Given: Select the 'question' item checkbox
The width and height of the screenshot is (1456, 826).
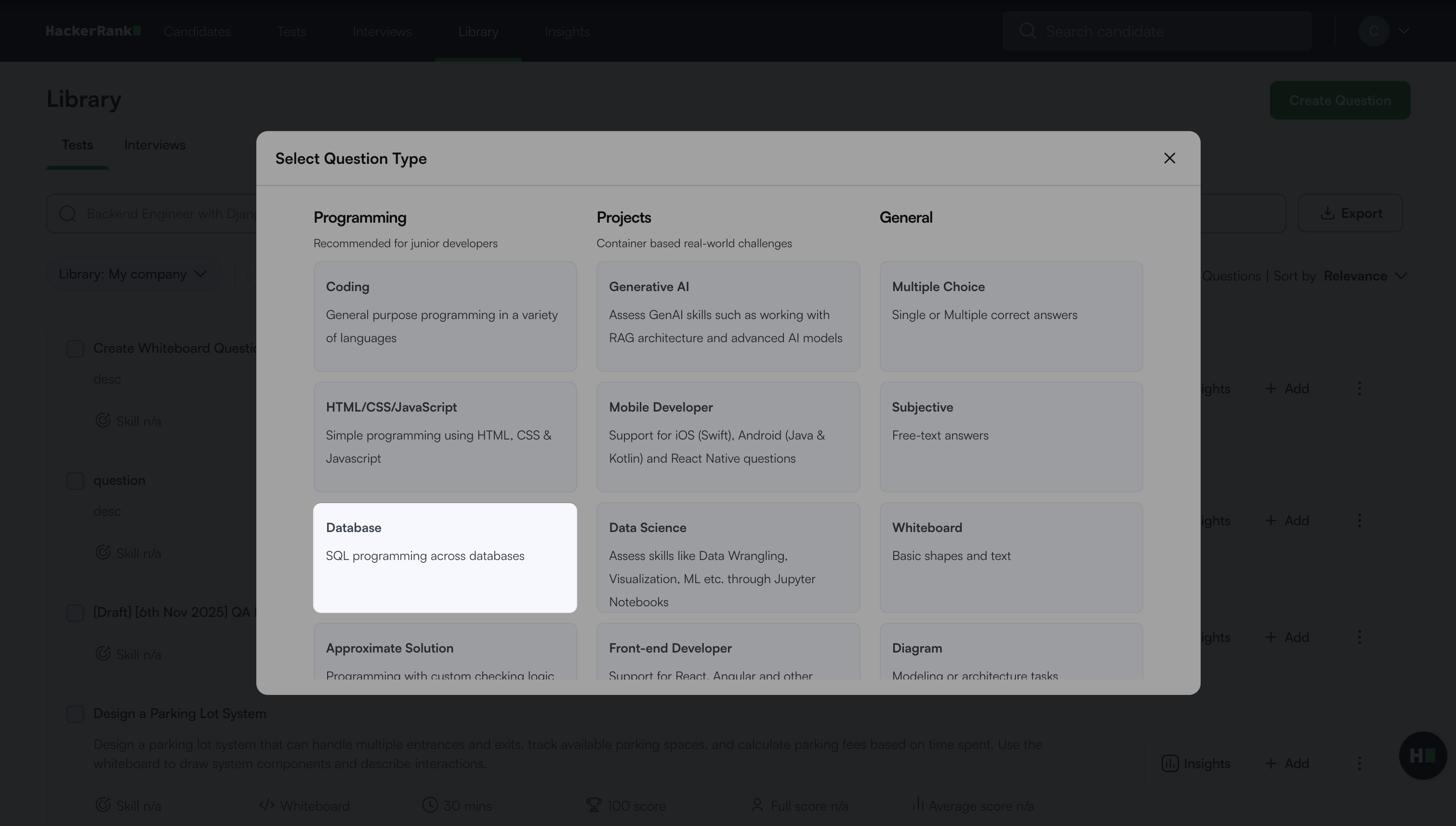Looking at the screenshot, I should 75,481.
